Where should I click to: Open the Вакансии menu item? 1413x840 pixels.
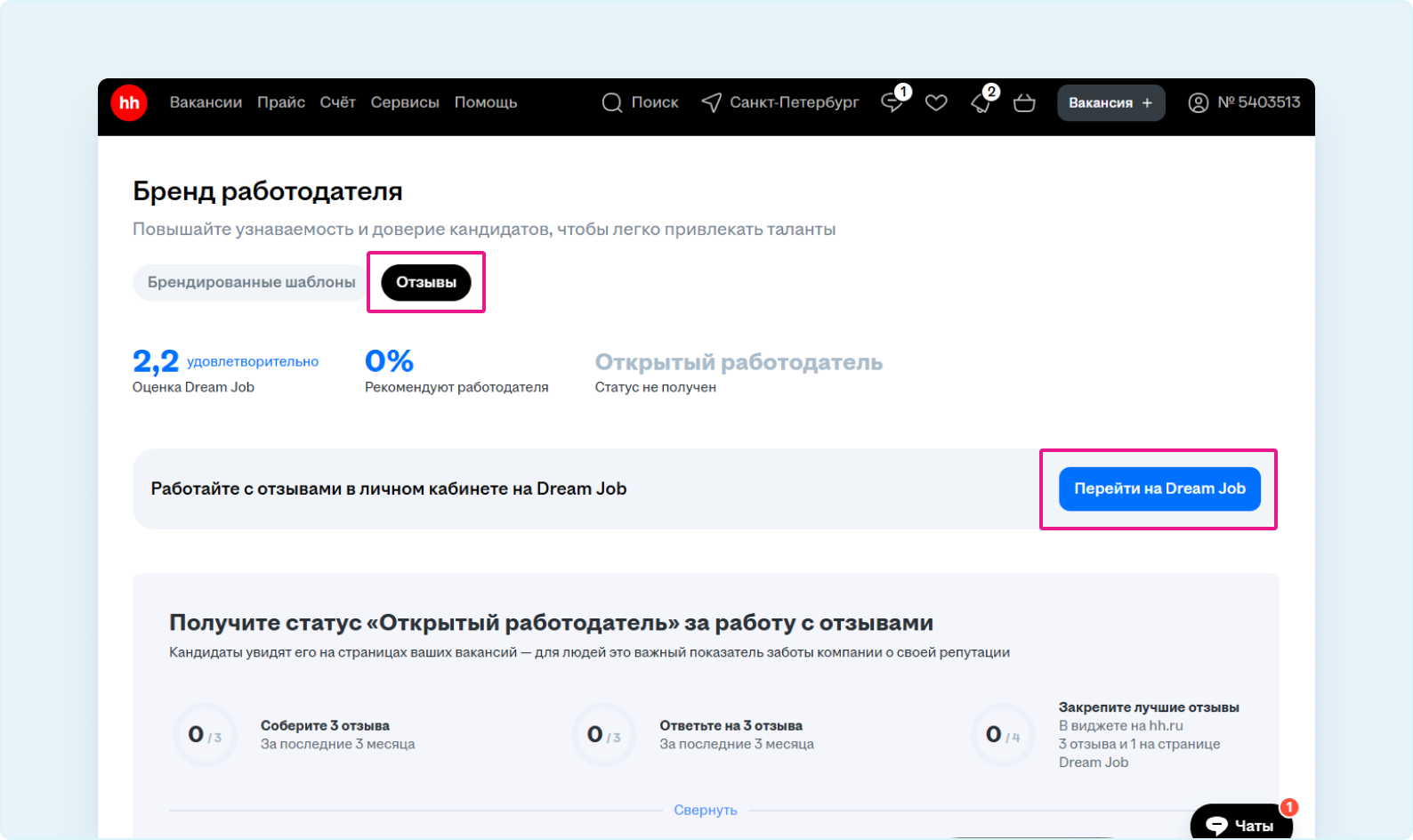coord(206,103)
